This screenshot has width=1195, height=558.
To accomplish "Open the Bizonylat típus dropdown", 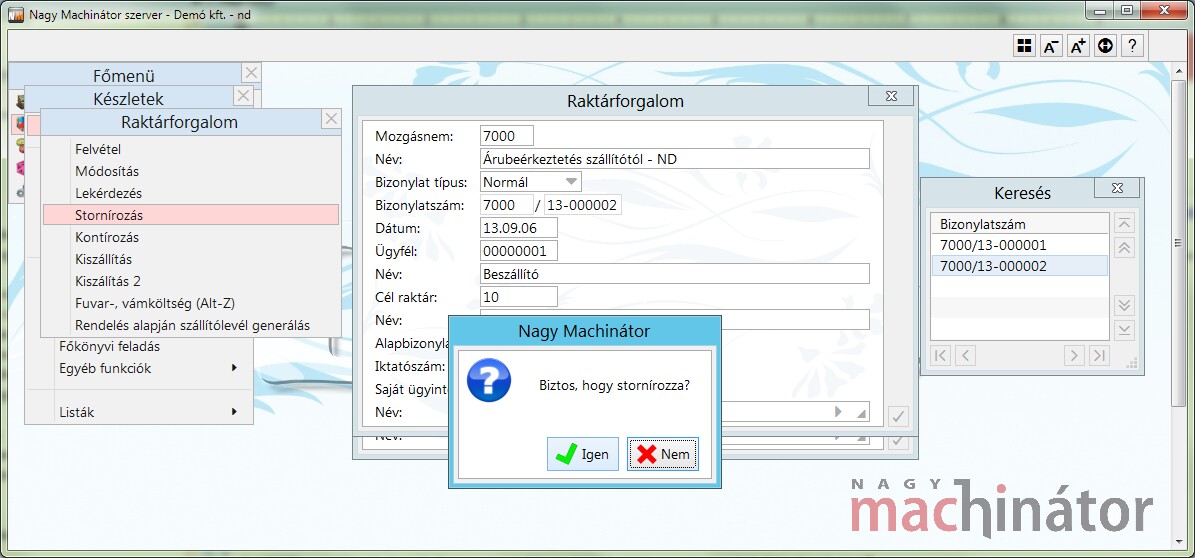I will click(x=571, y=182).
